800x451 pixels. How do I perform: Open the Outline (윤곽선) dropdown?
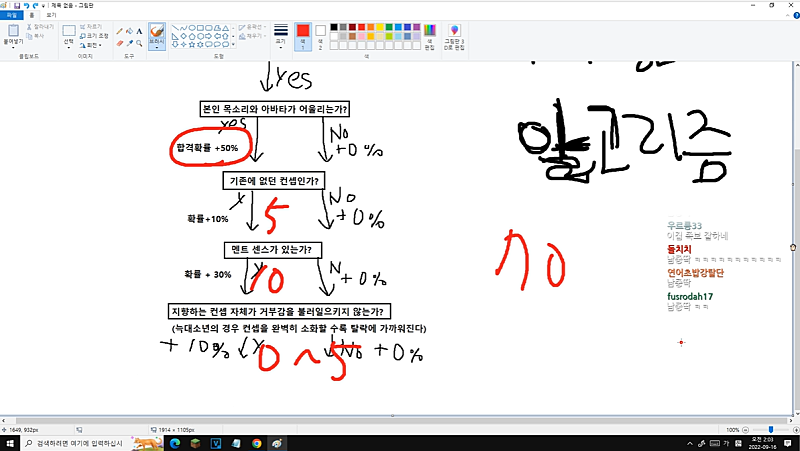click(x=253, y=27)
